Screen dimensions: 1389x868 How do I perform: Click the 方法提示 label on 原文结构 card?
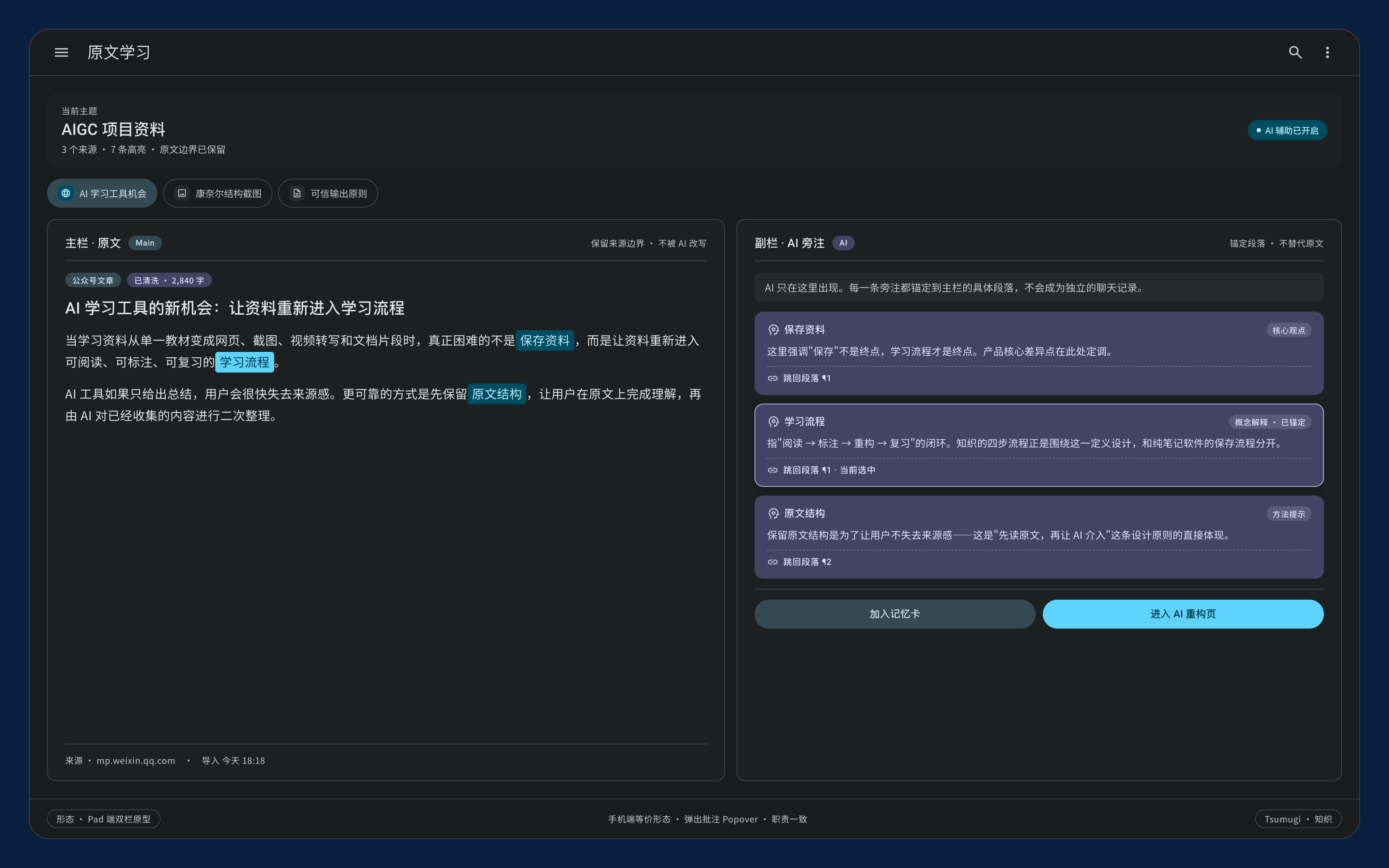1288,514
